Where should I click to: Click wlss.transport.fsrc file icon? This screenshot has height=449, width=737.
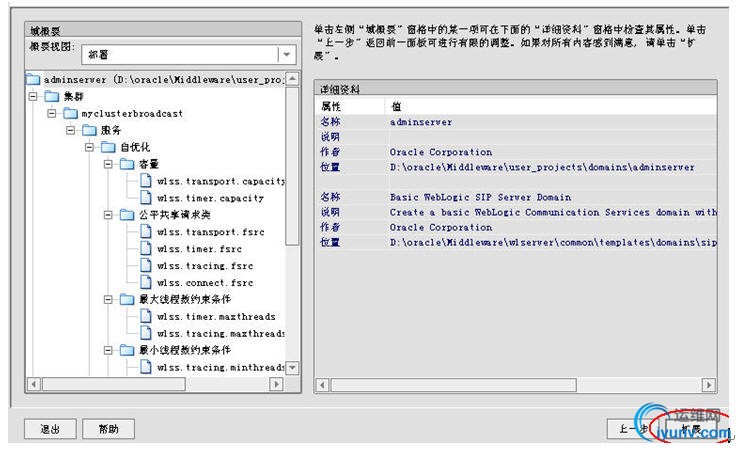pos(146,232)
